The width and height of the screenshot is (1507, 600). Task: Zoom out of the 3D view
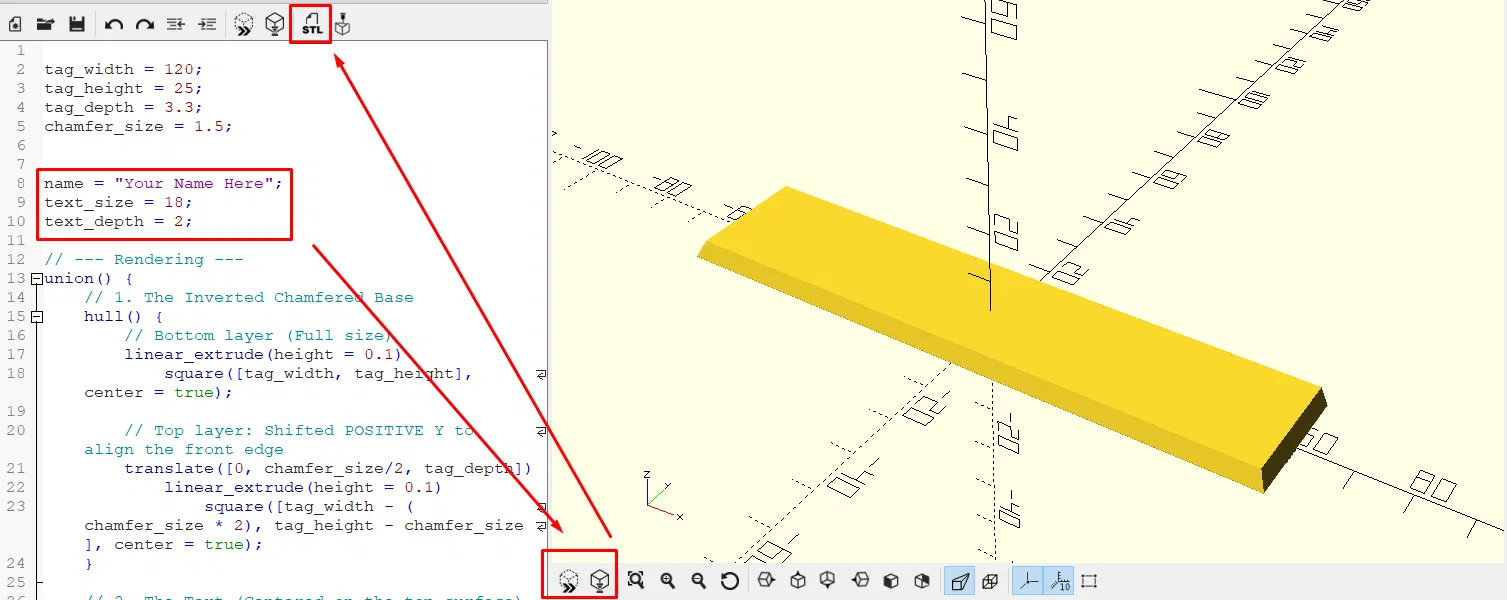(x=698, y=581)
